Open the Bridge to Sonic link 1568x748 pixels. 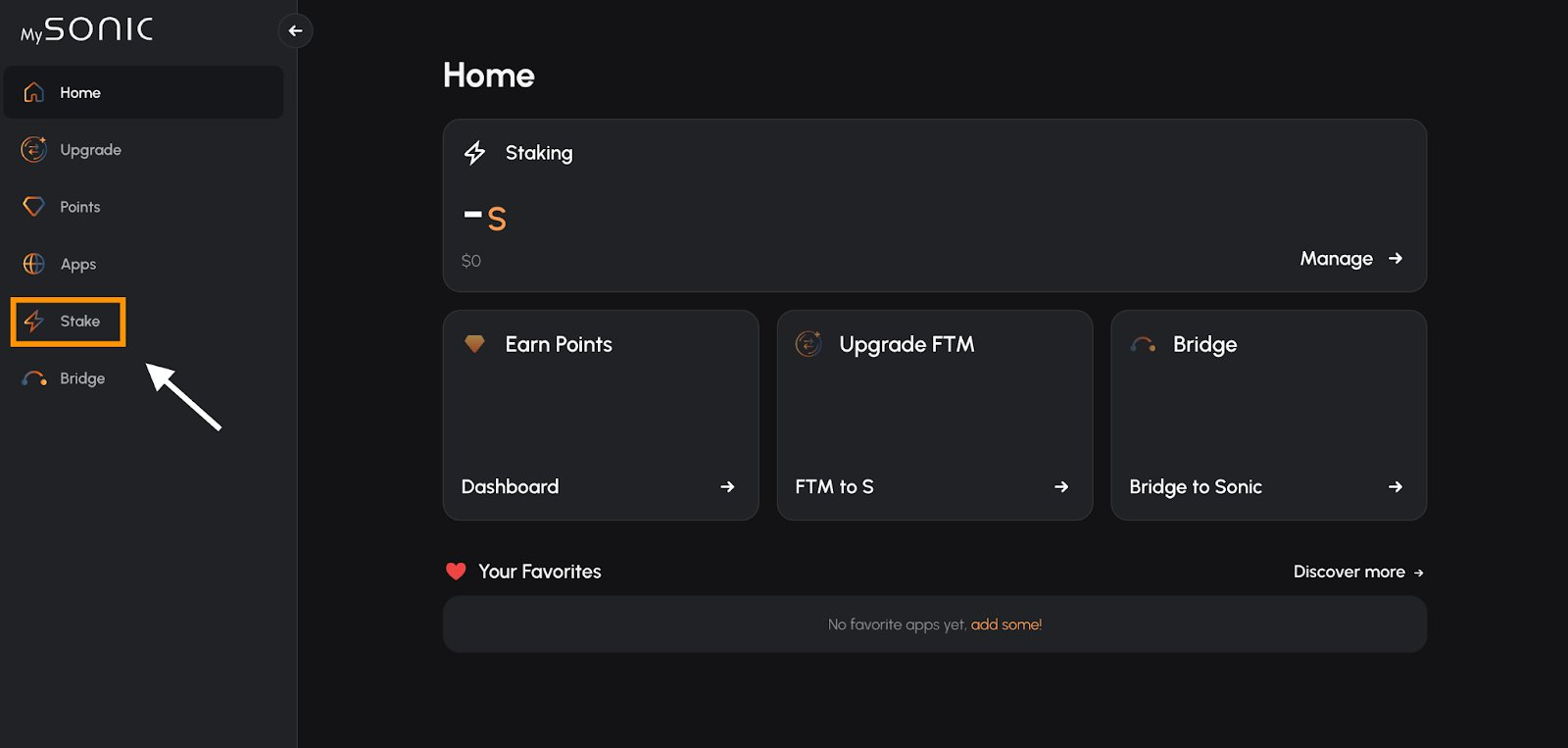pos(1195,487)
